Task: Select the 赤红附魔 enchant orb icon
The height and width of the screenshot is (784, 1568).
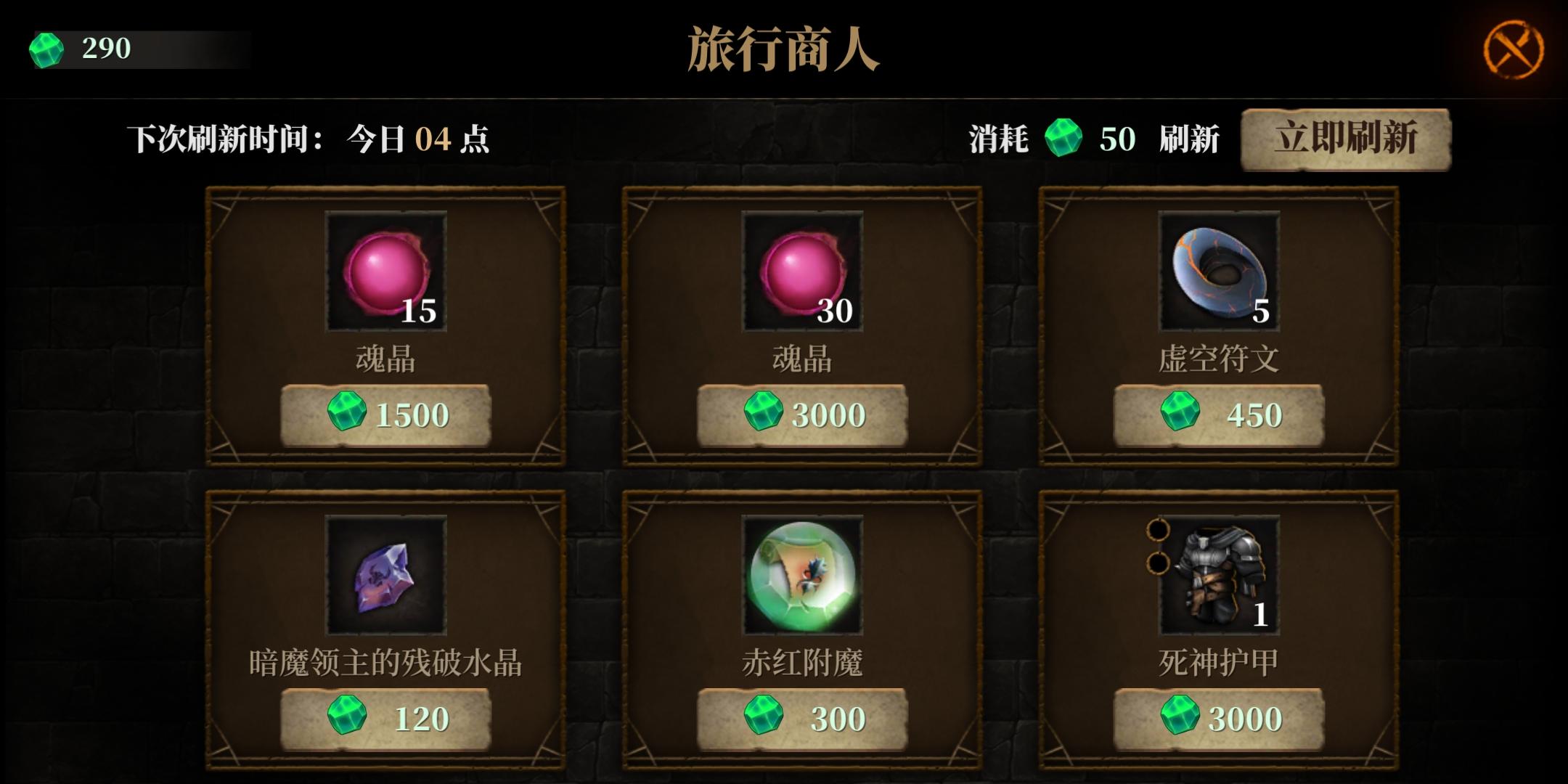Action: (803, 576)
